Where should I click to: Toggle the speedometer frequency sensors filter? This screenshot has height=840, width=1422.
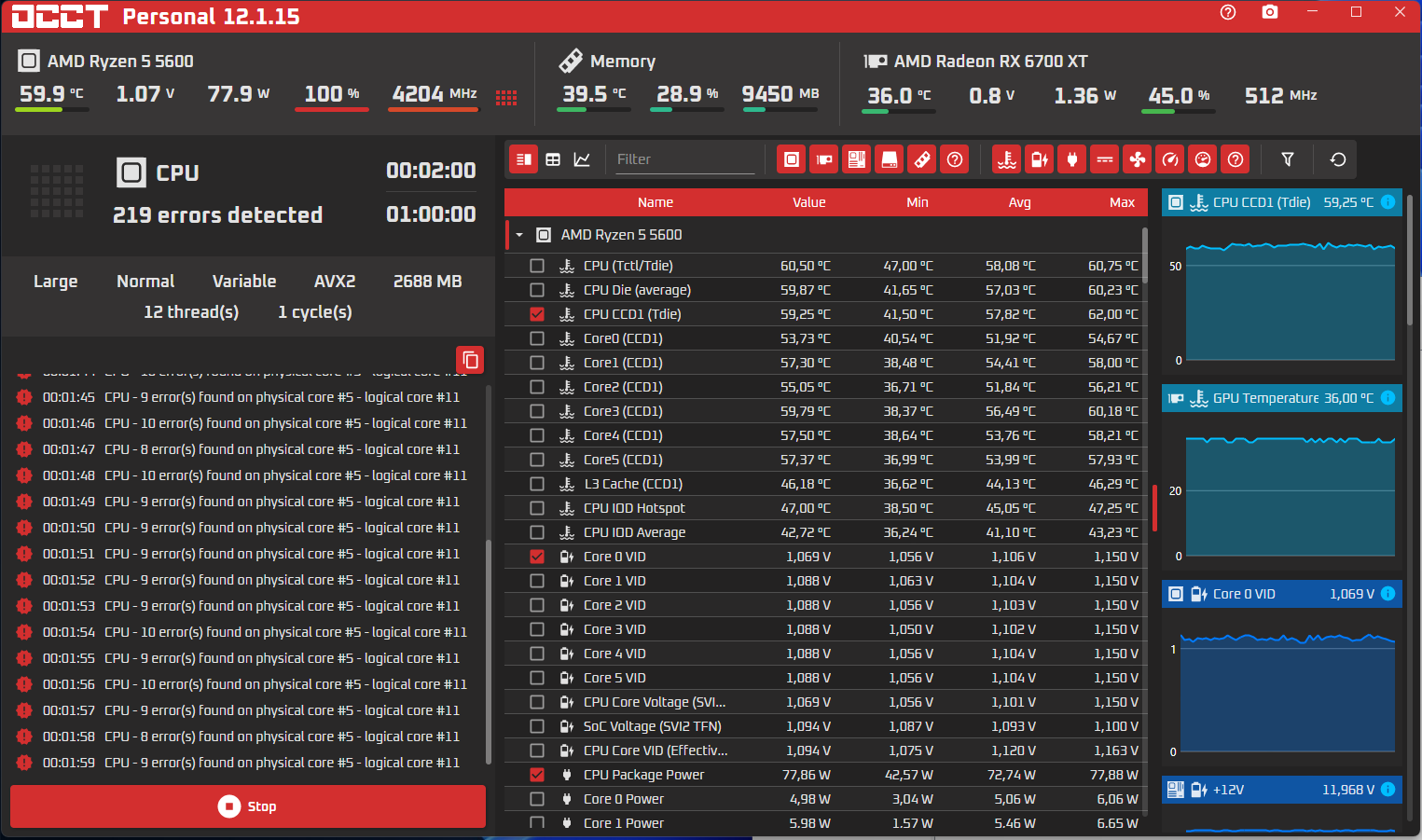1170,159
